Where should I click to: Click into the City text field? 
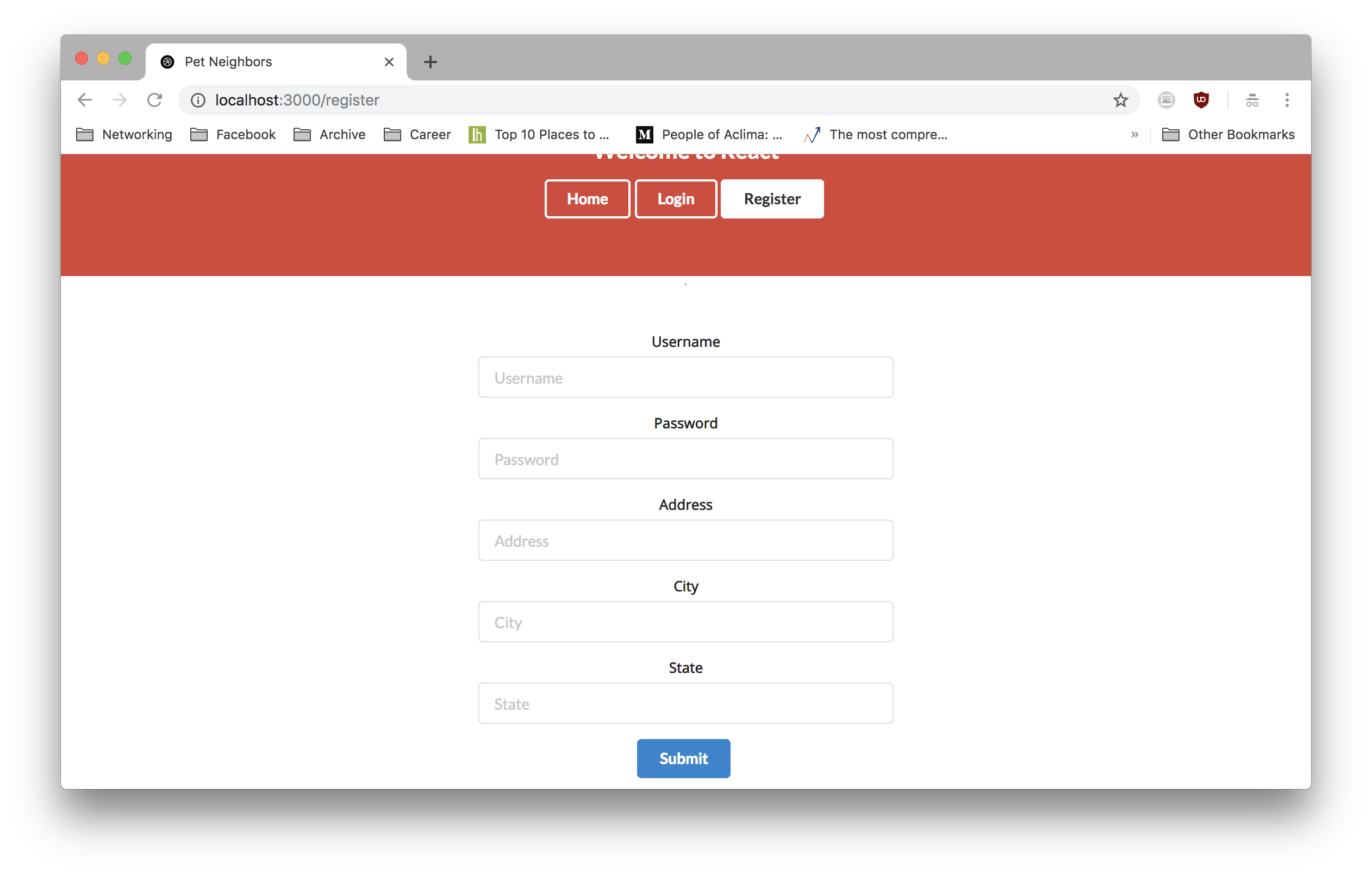[685, 621]
